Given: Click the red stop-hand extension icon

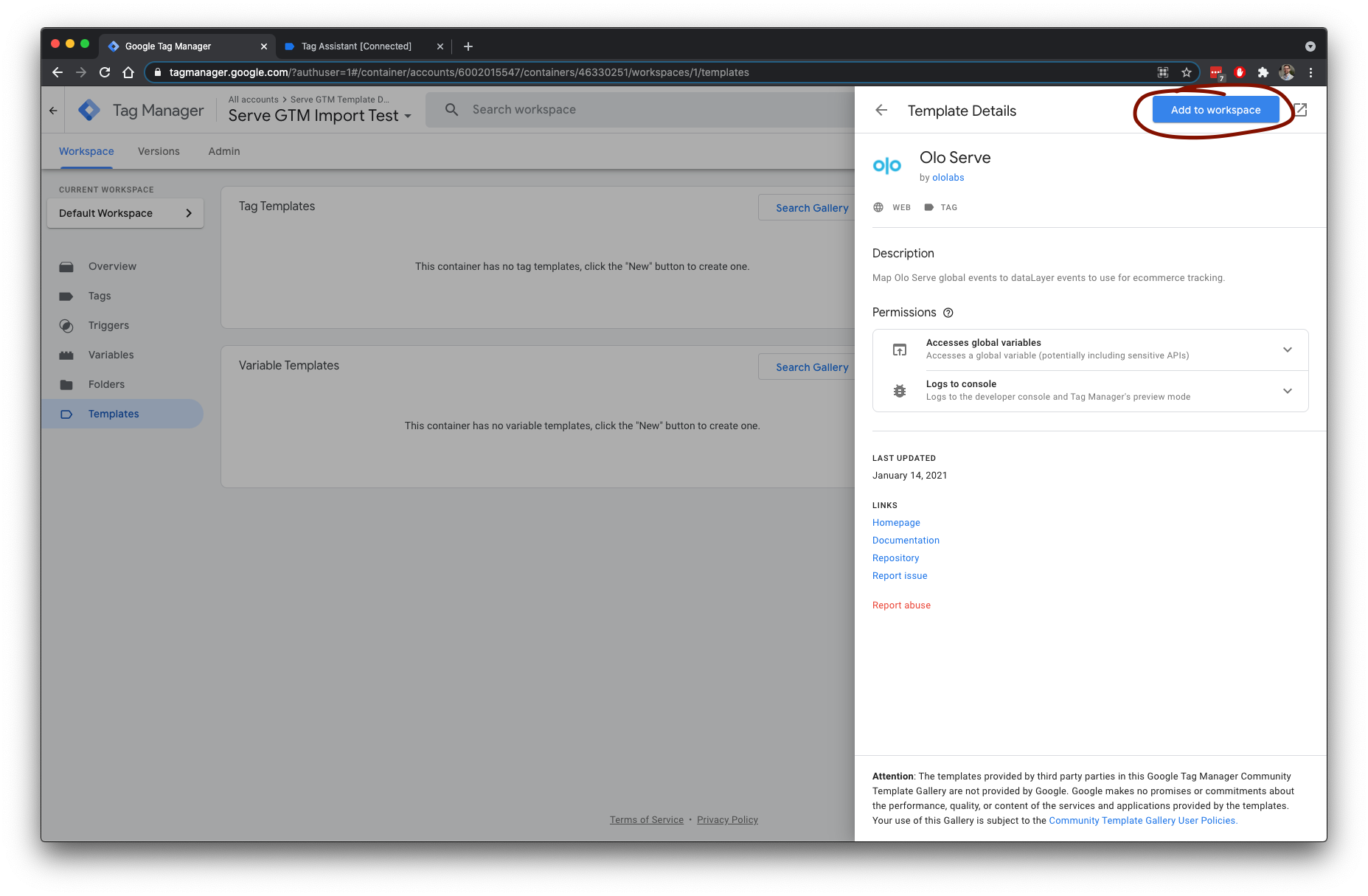Looking at the screenshot, I should pyautogui.click(x=1240, y=72).
